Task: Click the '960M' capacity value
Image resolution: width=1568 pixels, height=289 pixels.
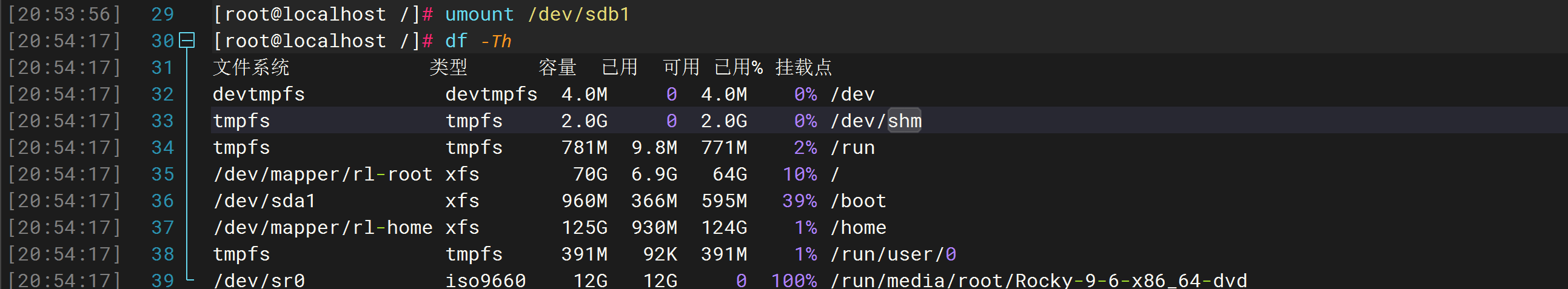Action: (x=585, y=201)
